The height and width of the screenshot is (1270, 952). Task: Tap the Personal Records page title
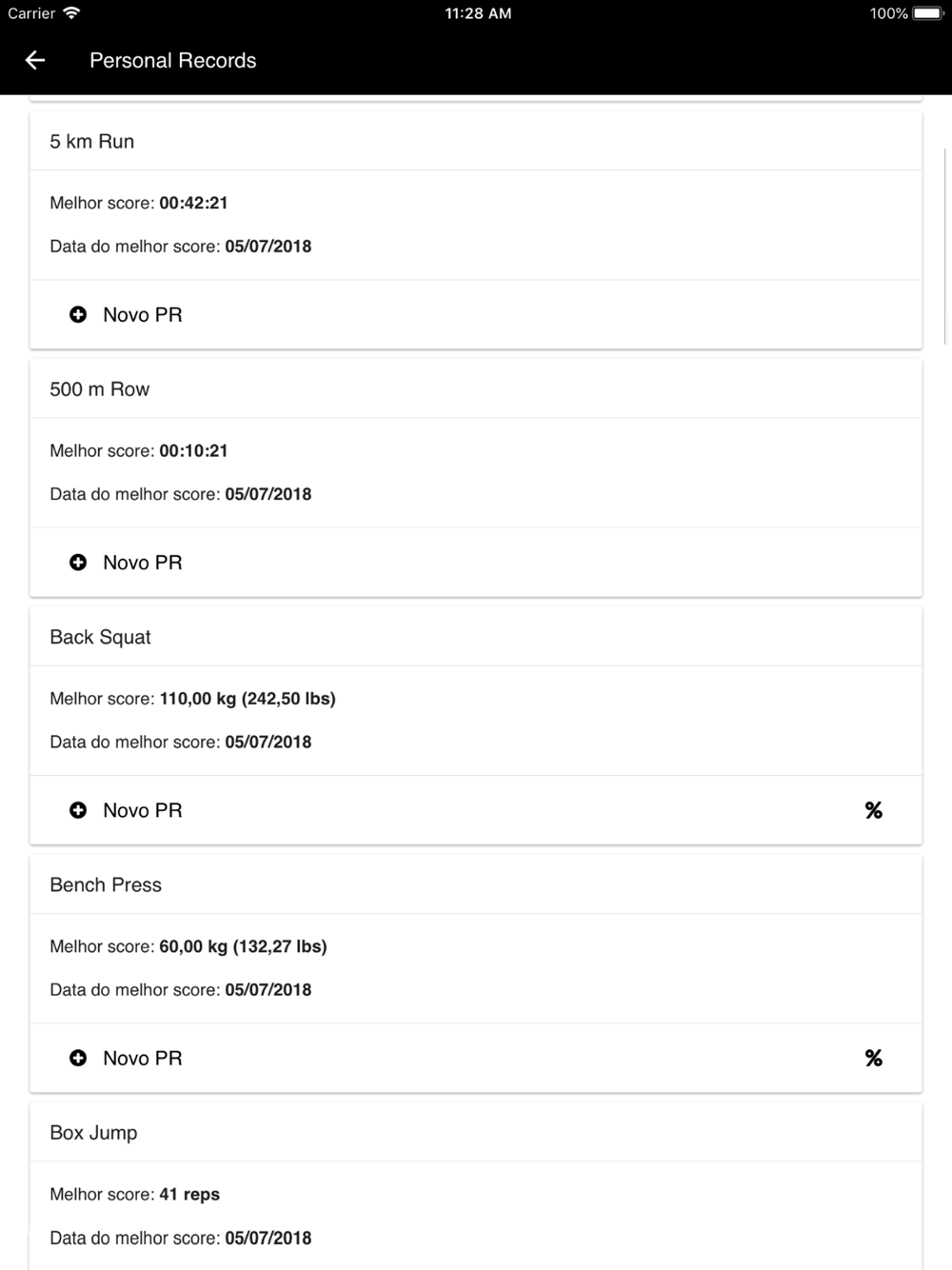point(173,61)
